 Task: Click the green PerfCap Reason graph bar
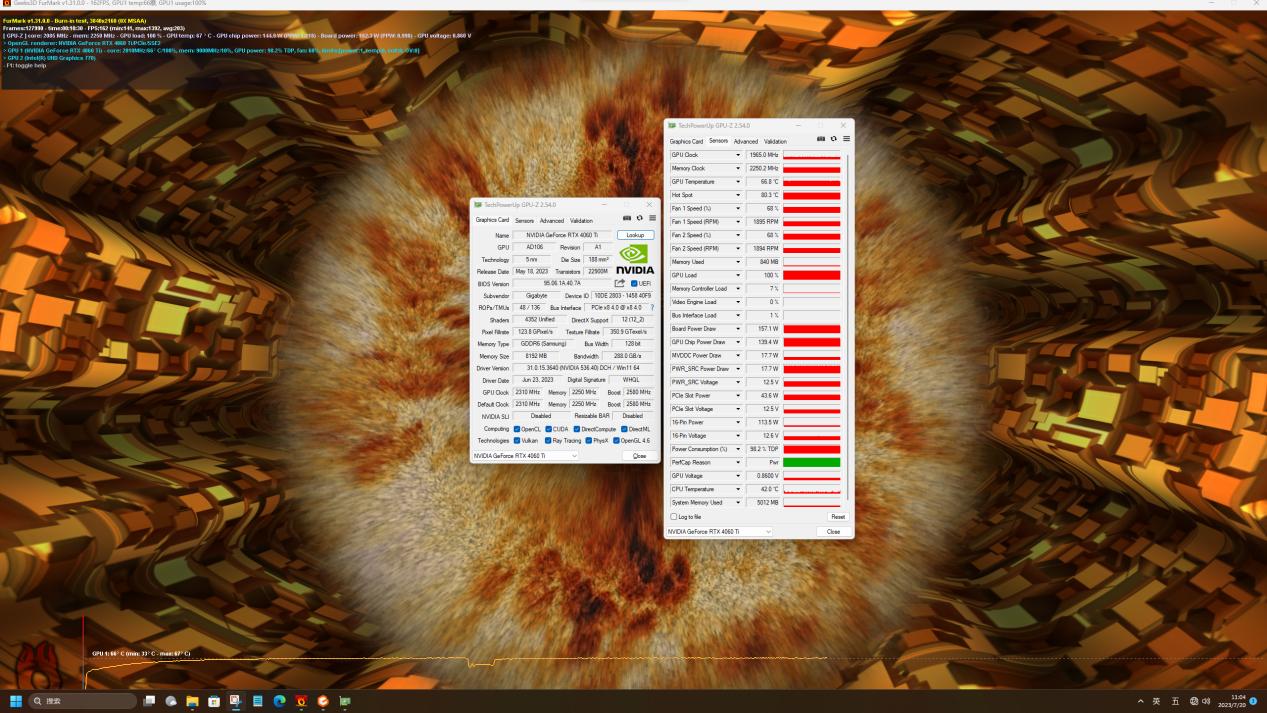click(812, 462)
